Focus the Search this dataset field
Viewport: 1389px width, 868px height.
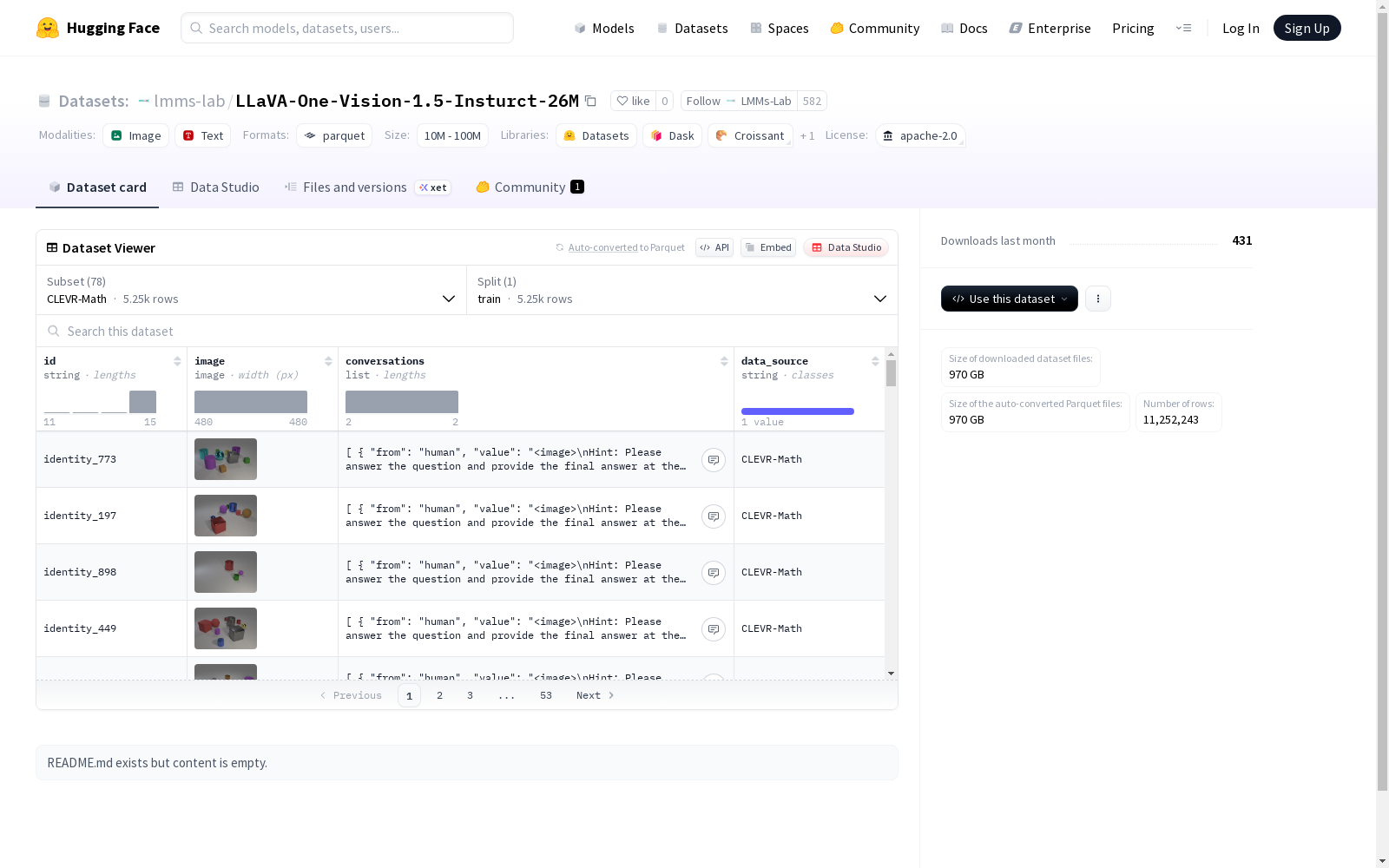467,331
